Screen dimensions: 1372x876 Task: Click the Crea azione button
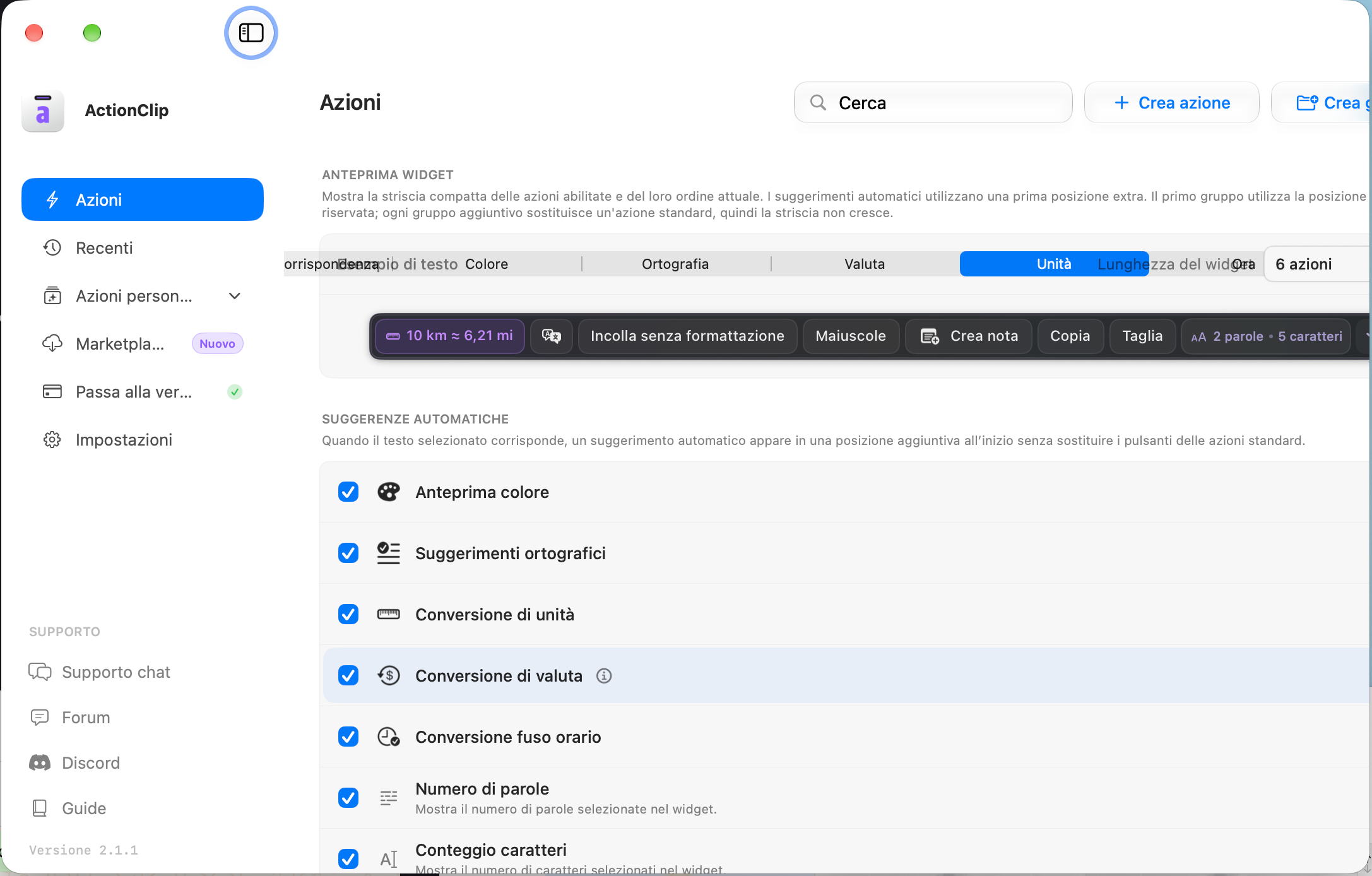1172,102
